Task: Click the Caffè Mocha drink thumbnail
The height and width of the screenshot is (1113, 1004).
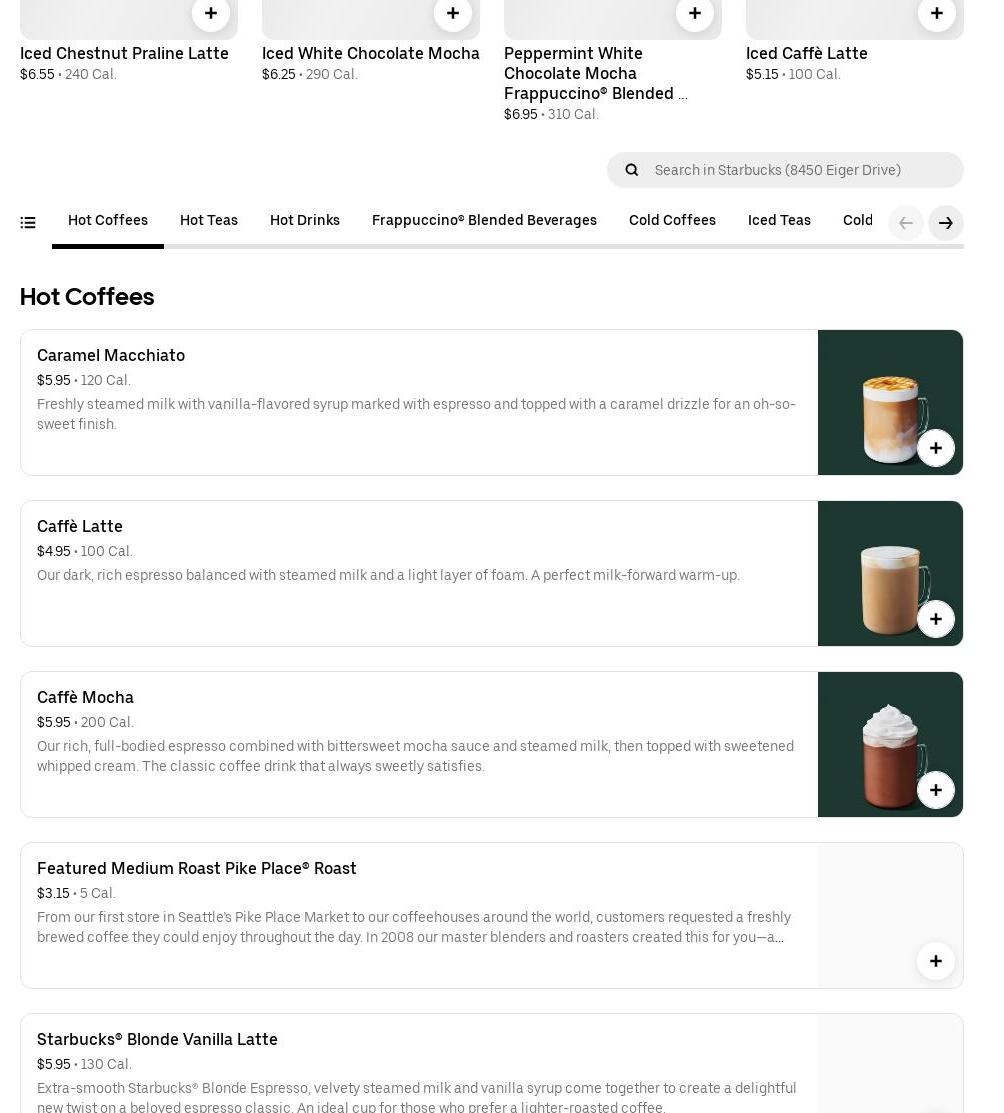Action: 890,745
